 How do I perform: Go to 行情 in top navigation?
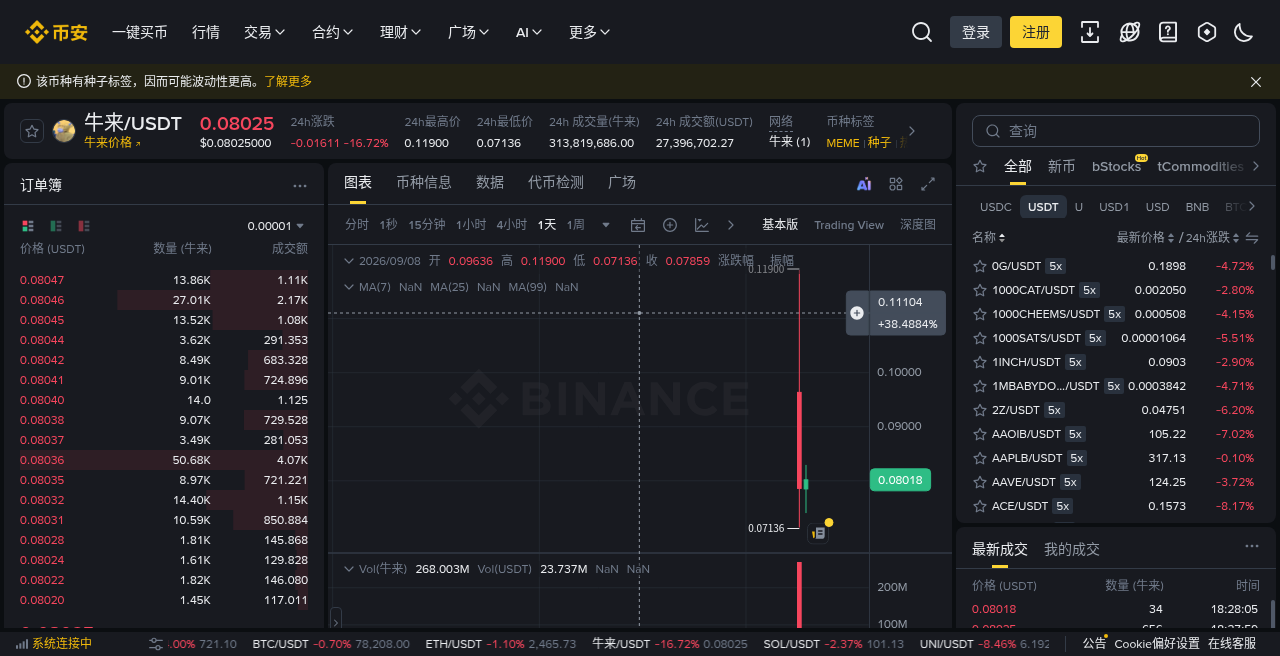(x=206, y=32)
